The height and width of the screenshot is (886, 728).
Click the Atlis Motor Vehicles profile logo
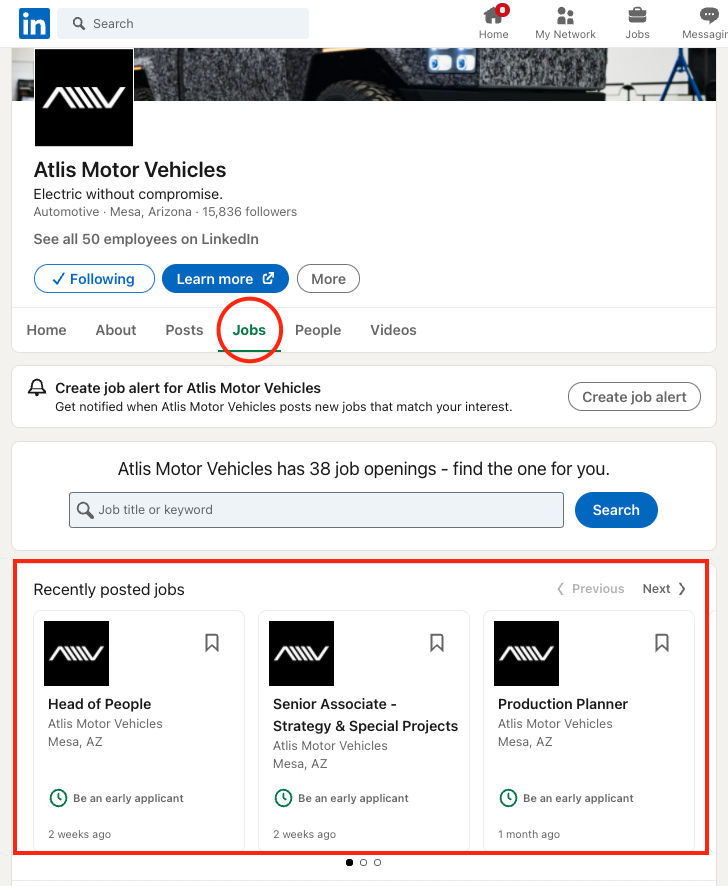point(84,97)
